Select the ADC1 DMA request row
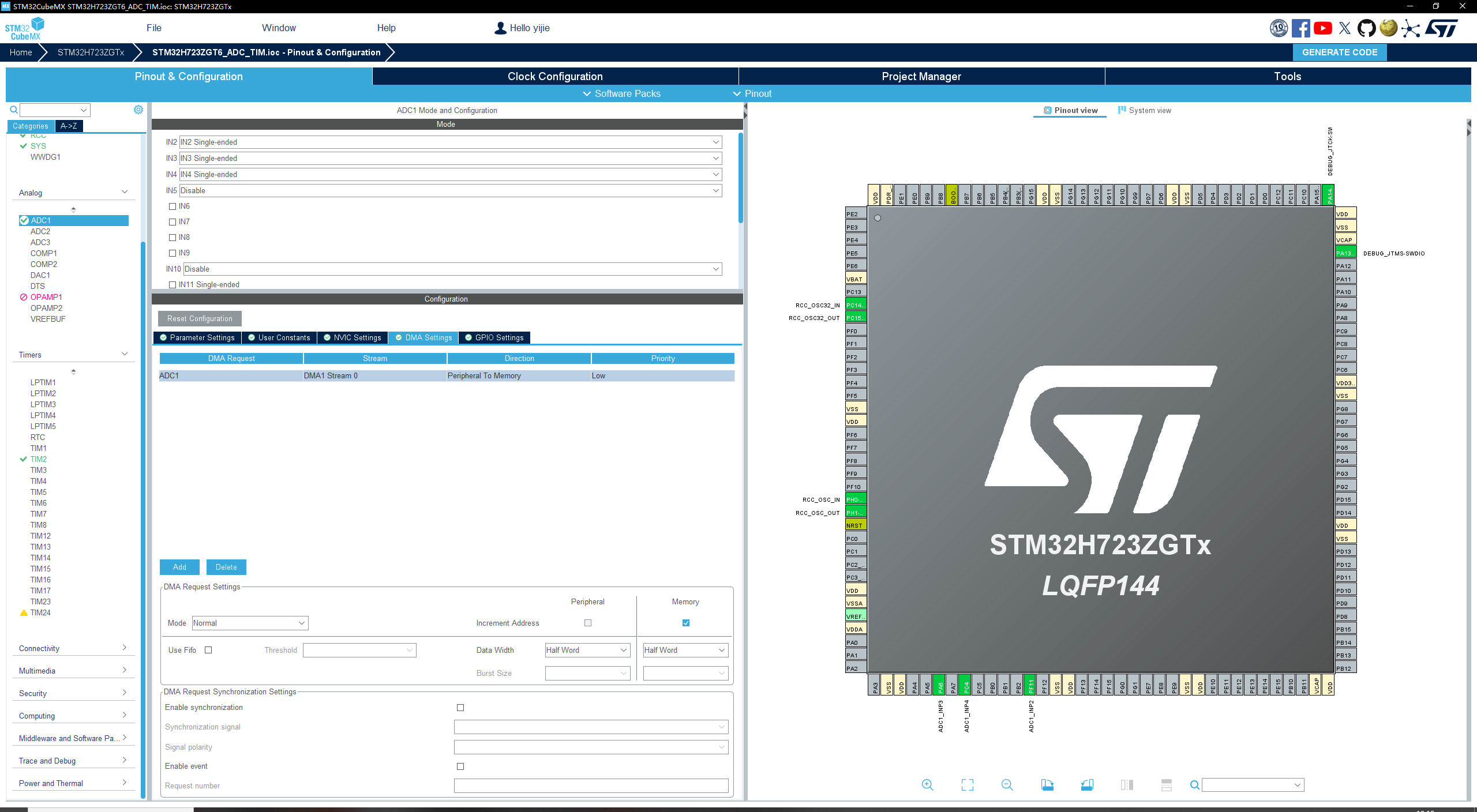This screenshot has height=812, width=1477. click(447, 375)
